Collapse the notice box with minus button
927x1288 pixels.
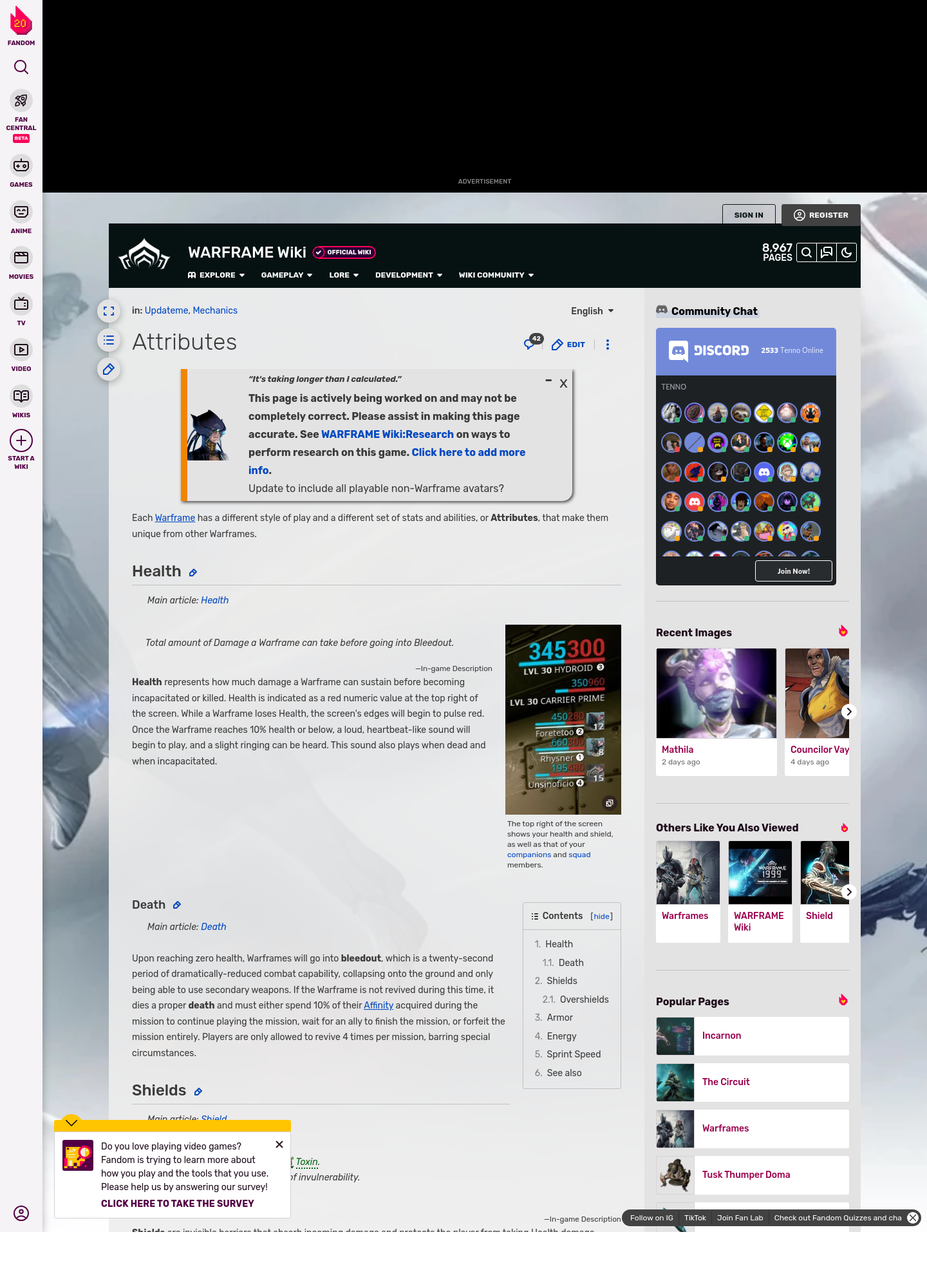pyautogui.click(x=548, y=381)
